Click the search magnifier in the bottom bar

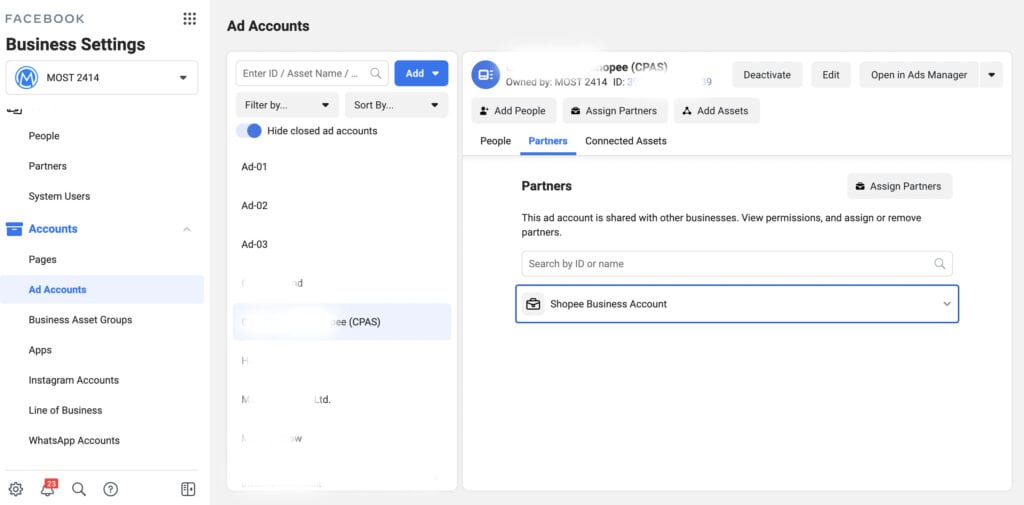click(x=79, y=489)
